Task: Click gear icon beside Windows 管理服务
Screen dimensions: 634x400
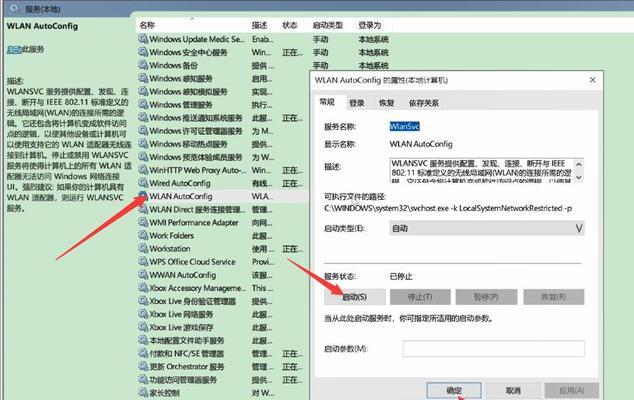Action: coord(143,104)
